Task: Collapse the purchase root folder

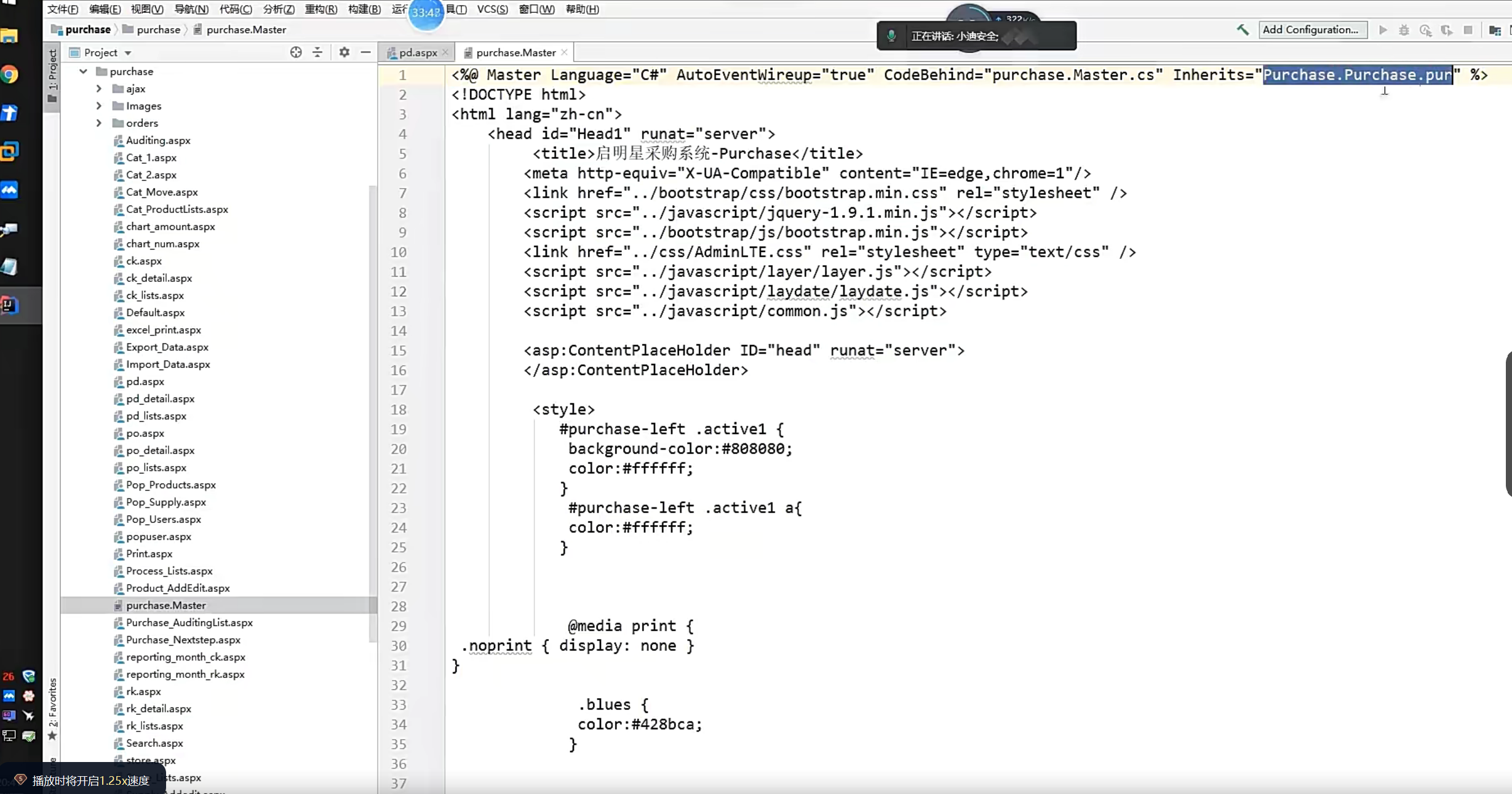Action: click(x=83, y=71)
